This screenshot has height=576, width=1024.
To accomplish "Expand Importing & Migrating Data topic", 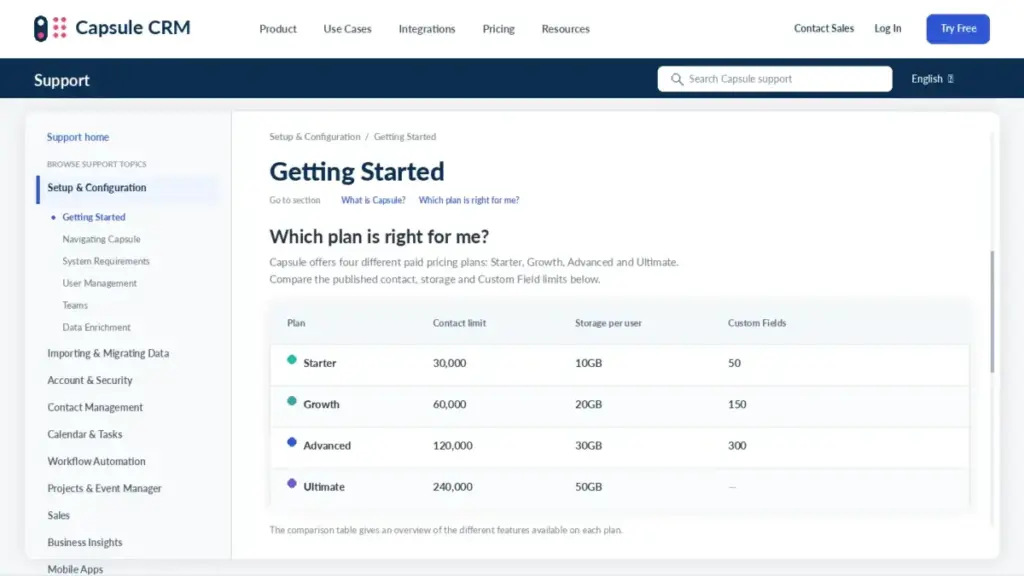I will tap(108, 353).
